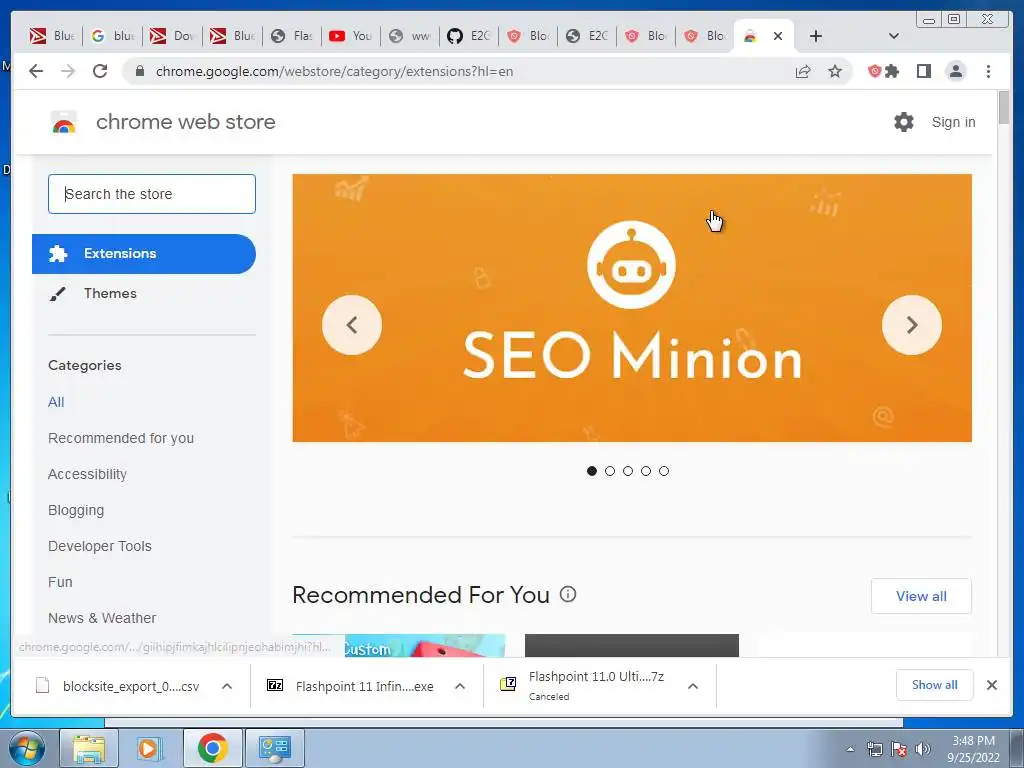Open the Action Center flag tray icon
This screenshot has height=768, width=1024.
tap(899, 749)
